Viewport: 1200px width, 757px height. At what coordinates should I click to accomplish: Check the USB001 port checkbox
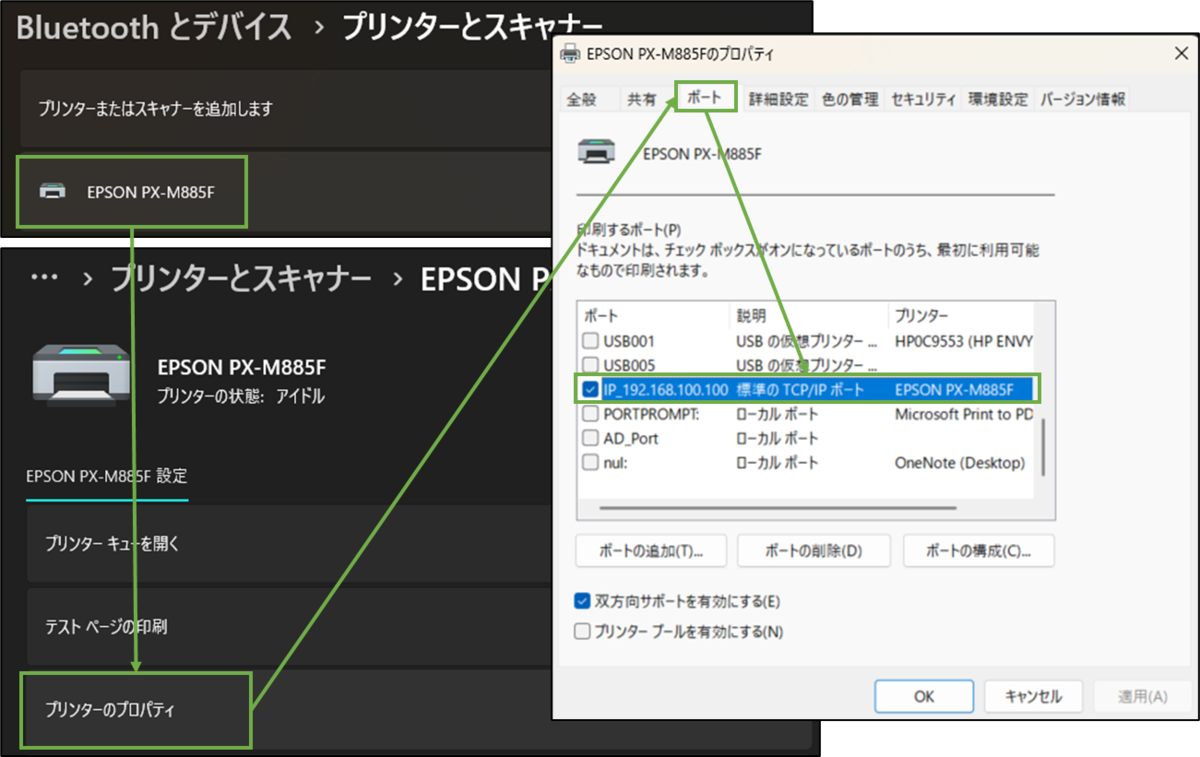590,341
